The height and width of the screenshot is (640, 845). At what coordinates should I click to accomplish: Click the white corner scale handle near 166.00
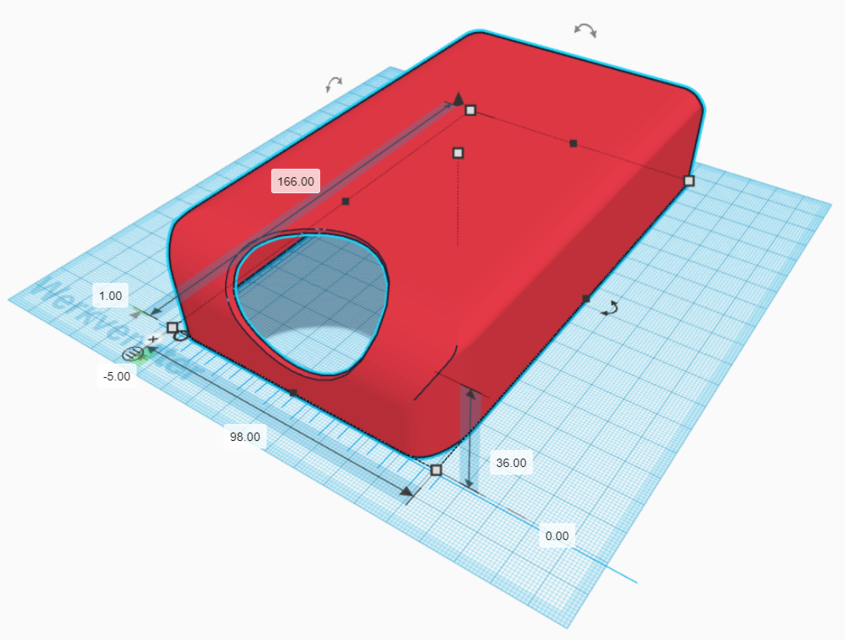point(469,110)
